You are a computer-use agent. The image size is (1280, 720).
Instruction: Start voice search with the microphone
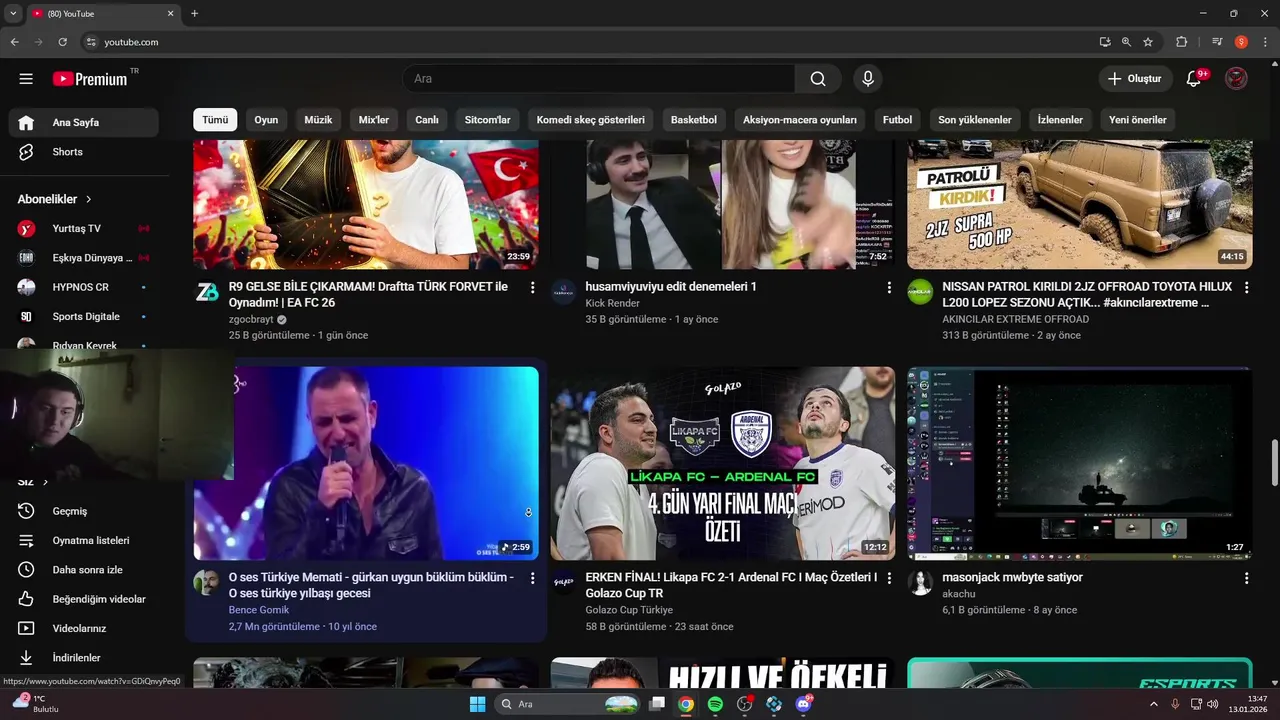pos(867,79)
